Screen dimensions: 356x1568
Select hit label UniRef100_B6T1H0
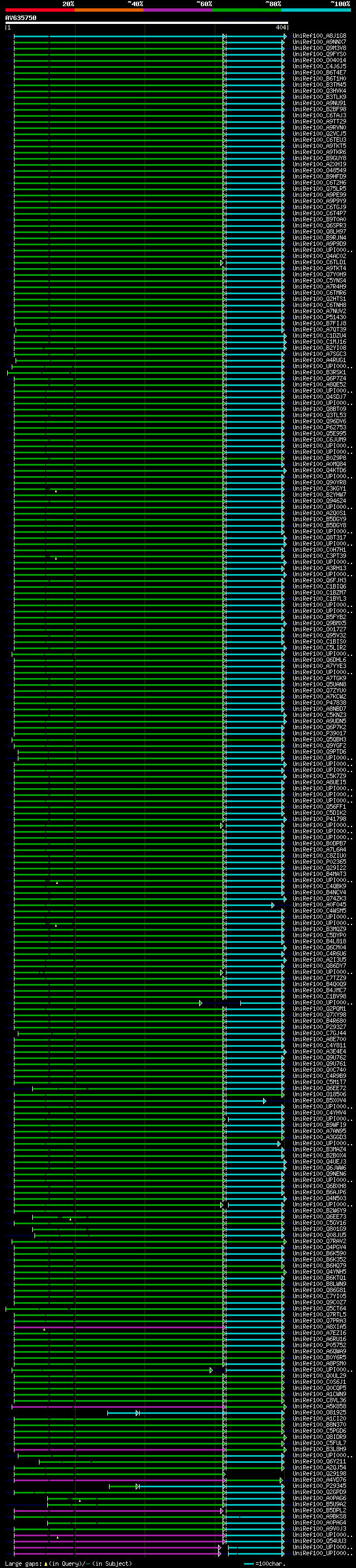319,78
